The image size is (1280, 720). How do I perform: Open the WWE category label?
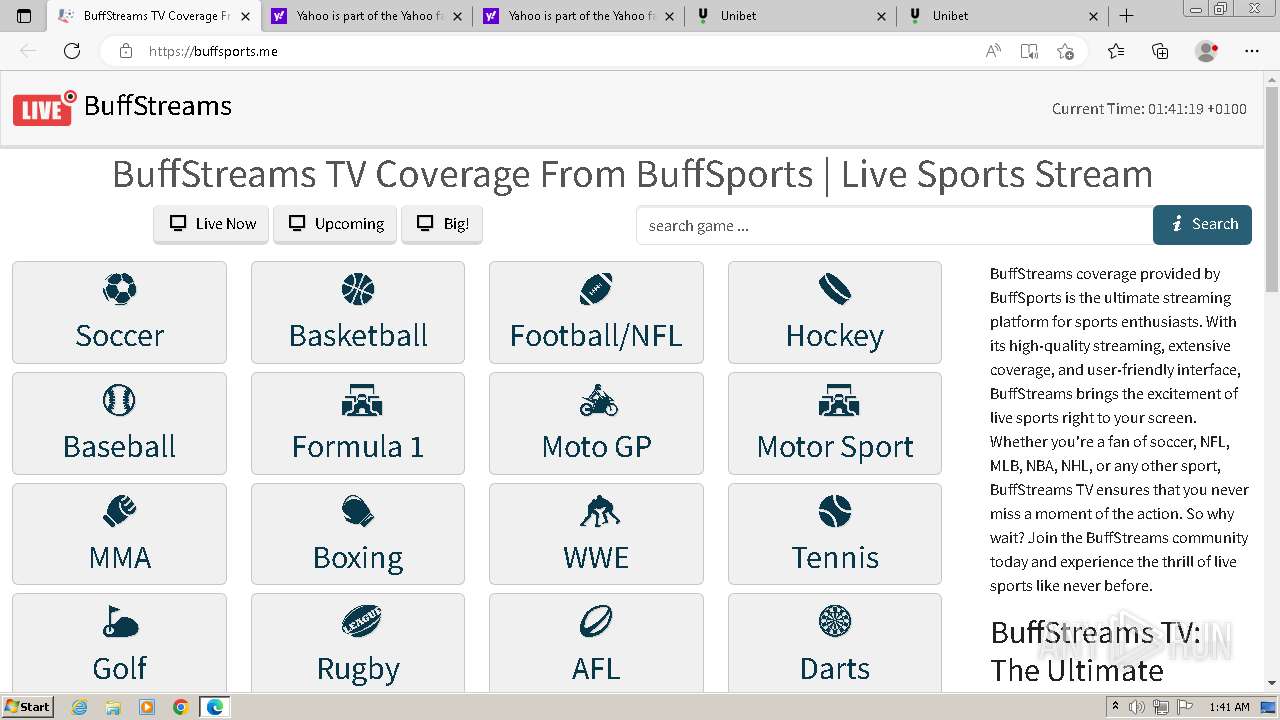click(596, 557)
